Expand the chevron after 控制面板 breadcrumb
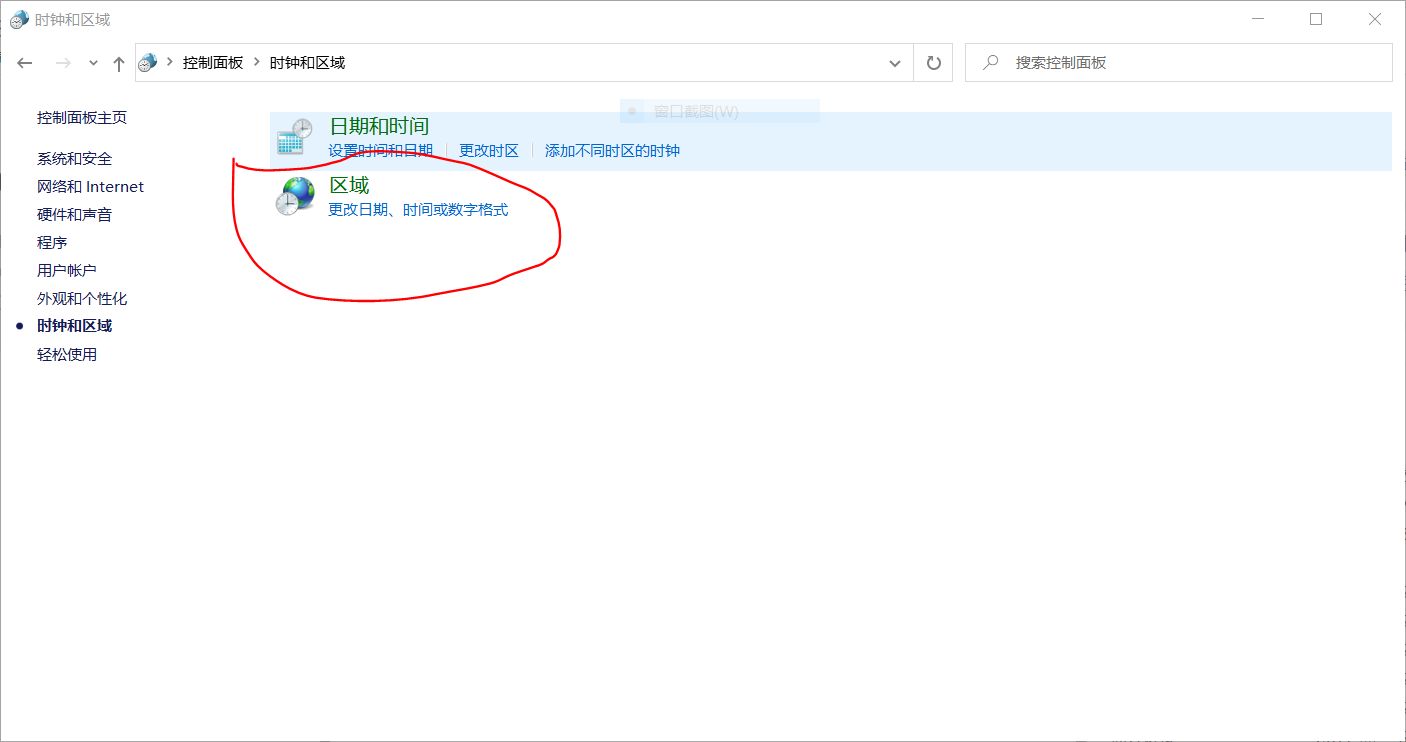1406x742 pixels. [x=257, y=62]
